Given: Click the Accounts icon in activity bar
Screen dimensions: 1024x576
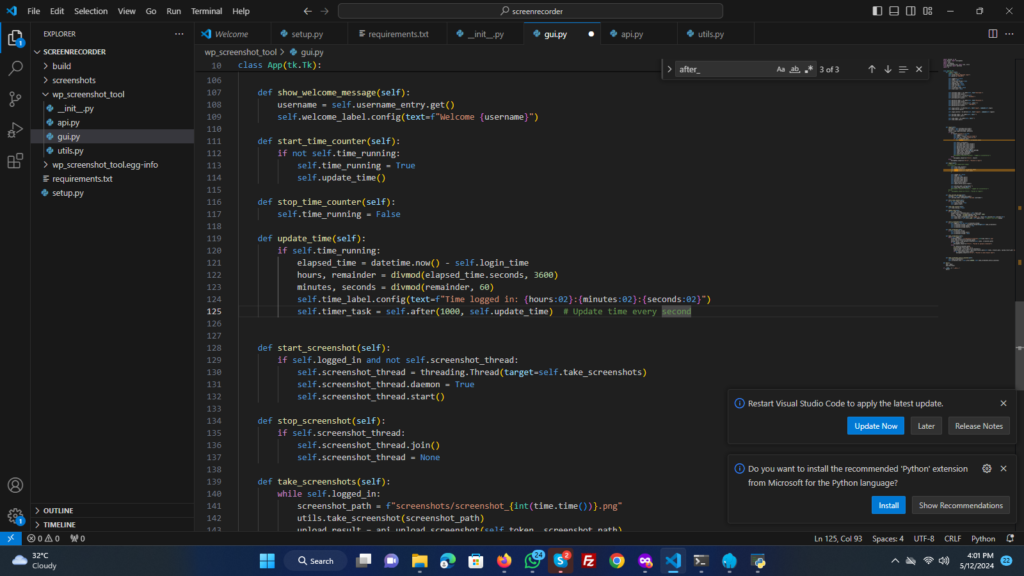Looking at the screenshot, I should point(16,485).
